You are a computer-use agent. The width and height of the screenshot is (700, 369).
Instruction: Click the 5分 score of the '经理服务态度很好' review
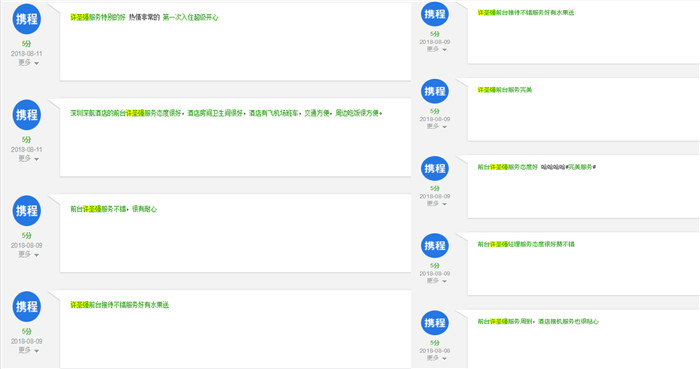[435, 265]
